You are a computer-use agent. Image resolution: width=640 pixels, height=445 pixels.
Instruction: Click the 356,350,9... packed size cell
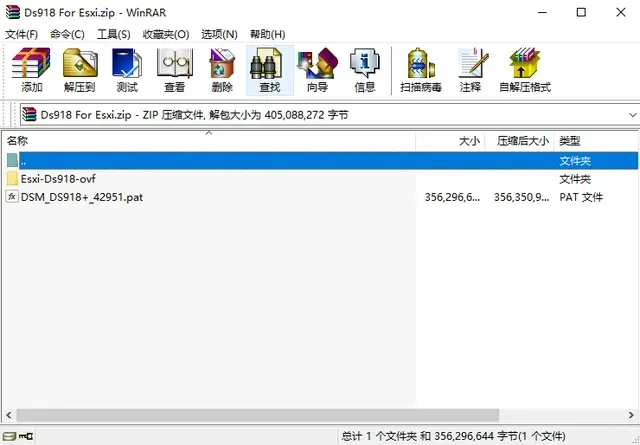click(x=521, y=197)
